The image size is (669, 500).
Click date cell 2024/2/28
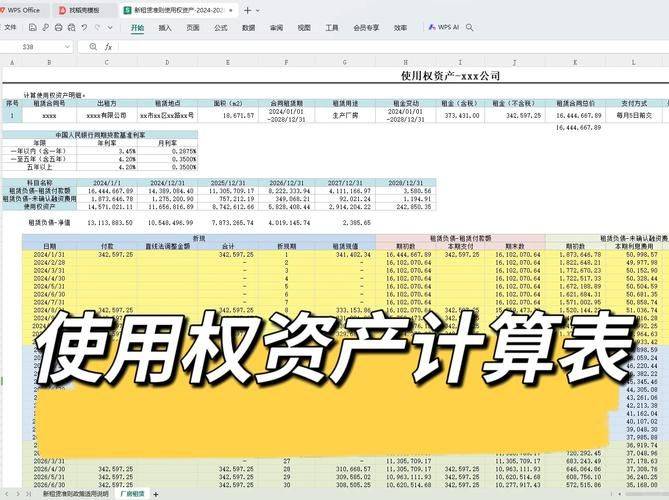click(x=49, y=262)
